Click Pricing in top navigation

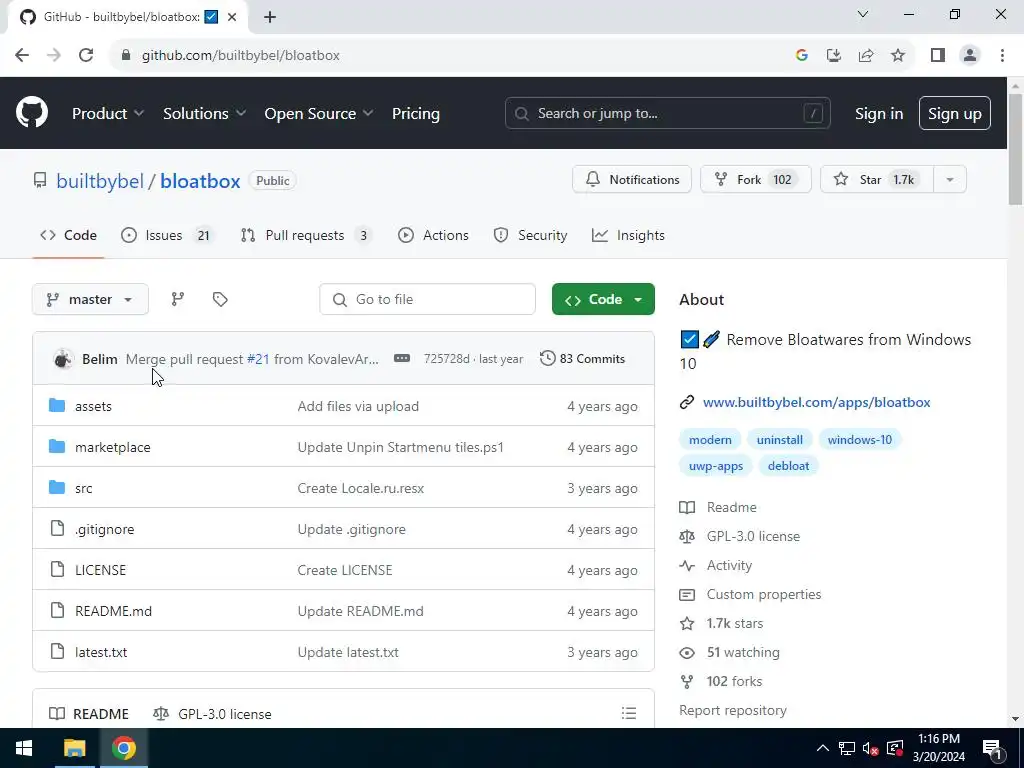[415, 113]
